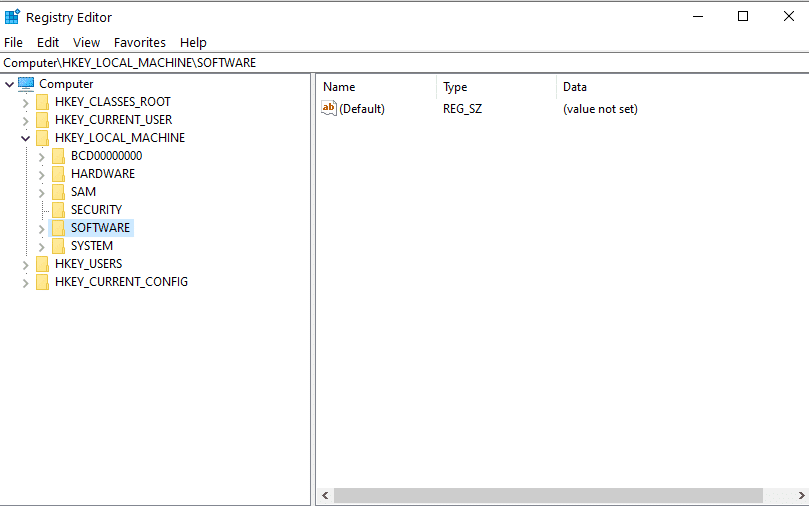
Task: Open the Edit menu
Action: (x=48, y=42)
